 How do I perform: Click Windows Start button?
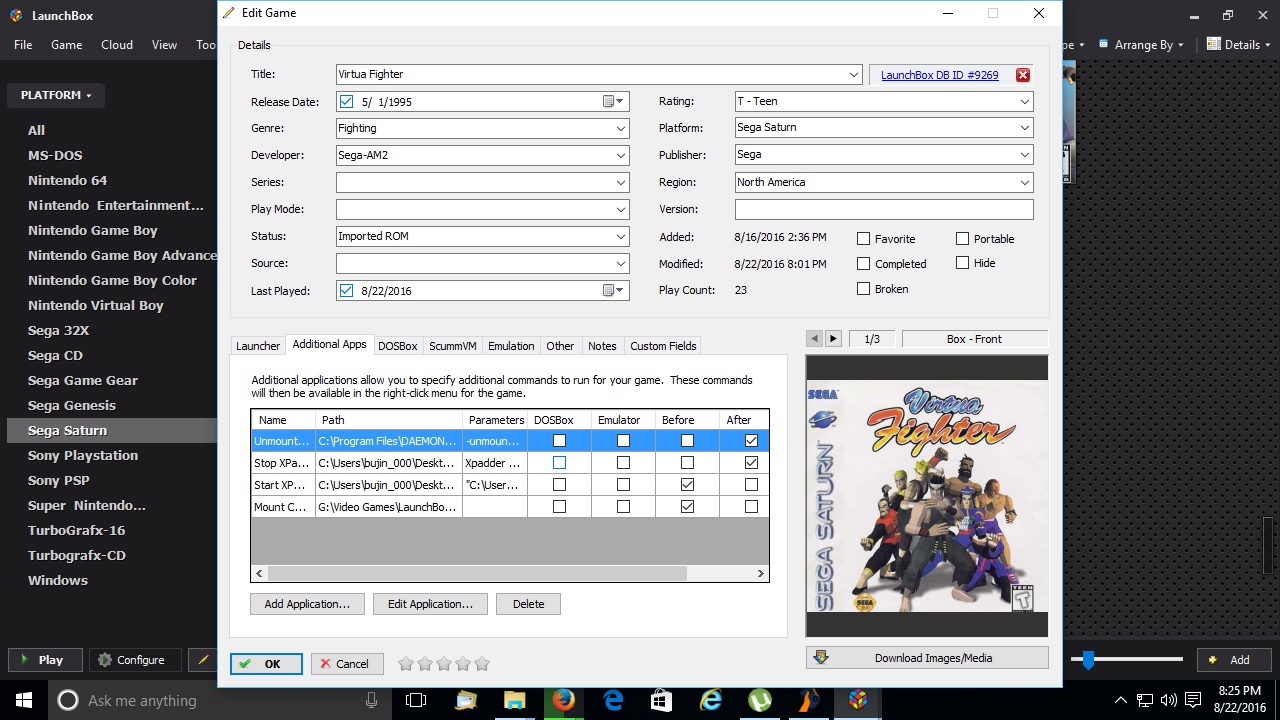click(x=24, y=700)
